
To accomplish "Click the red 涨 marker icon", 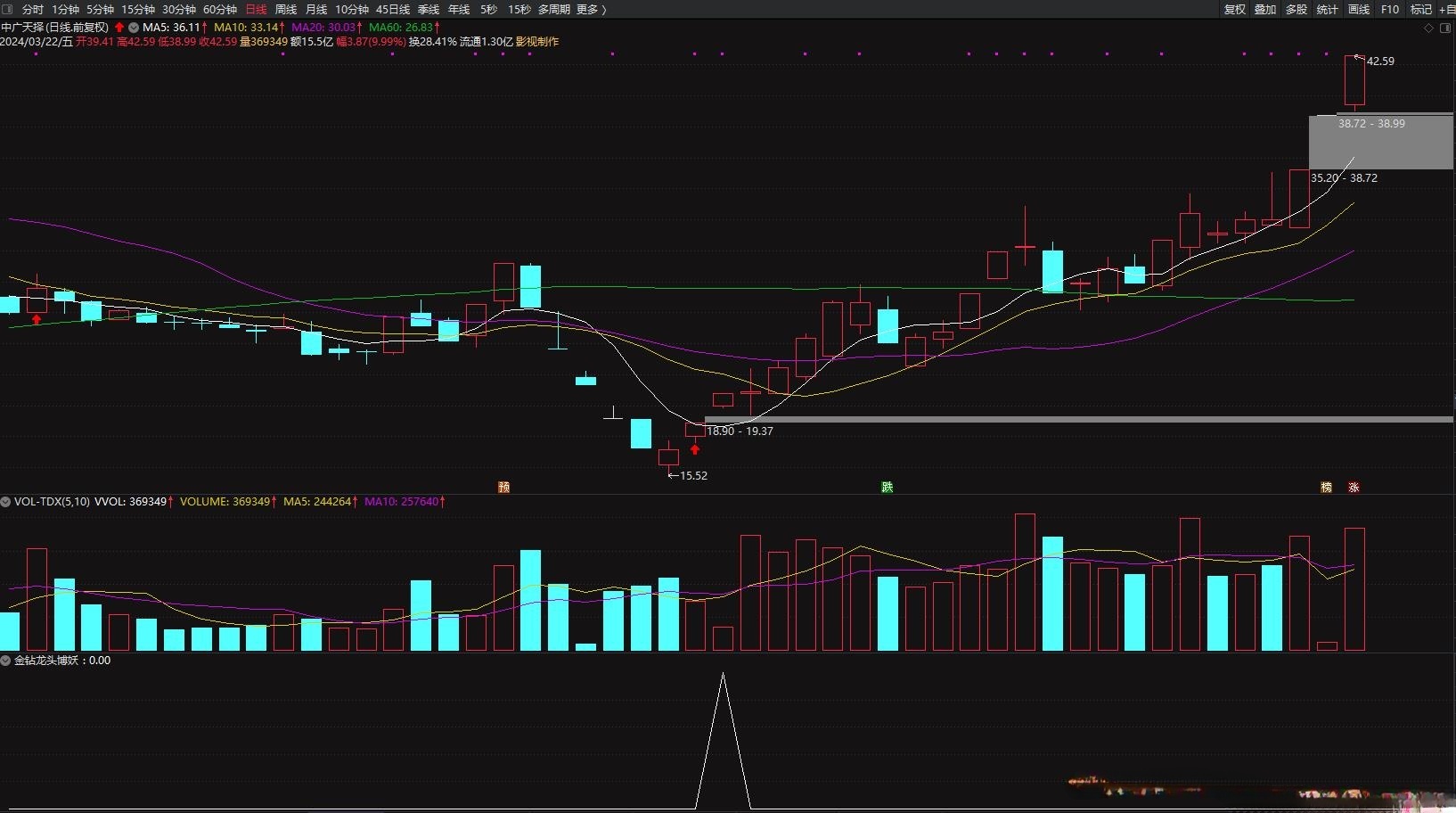I will 1354,488.
